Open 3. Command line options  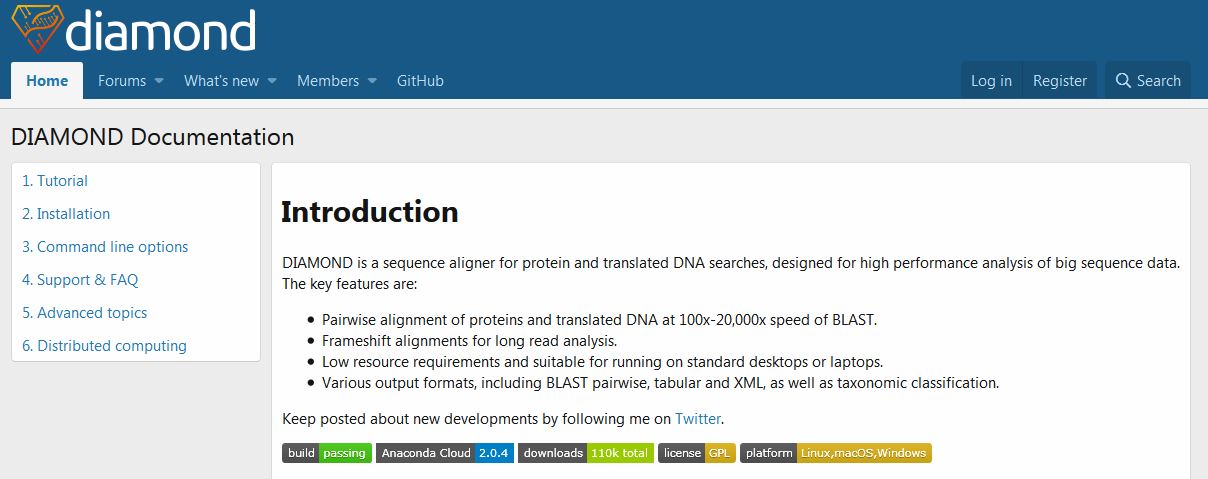(105, 247)
